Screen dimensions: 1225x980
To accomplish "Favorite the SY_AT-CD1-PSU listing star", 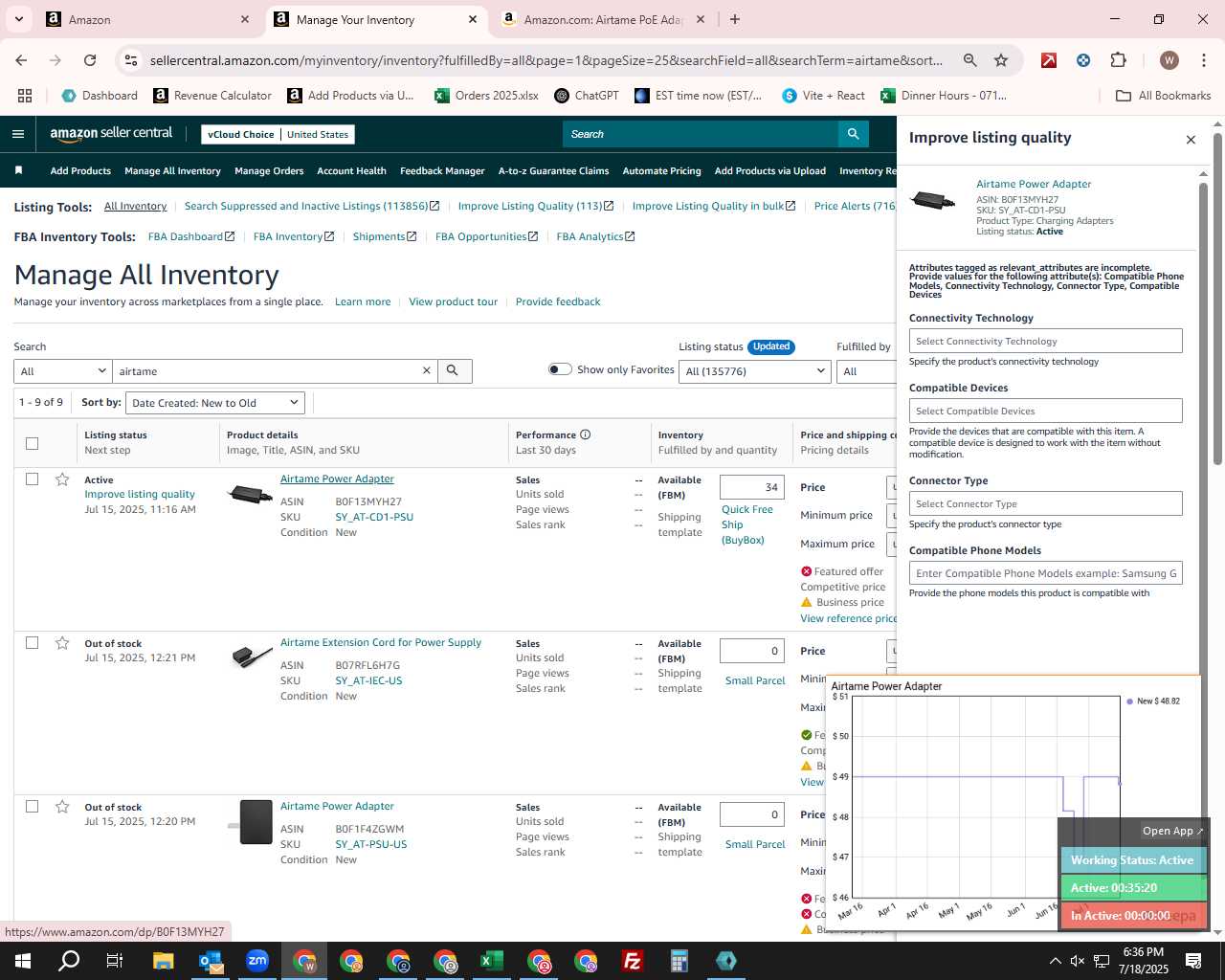I will pyautogui.click(x=62, y=479).
